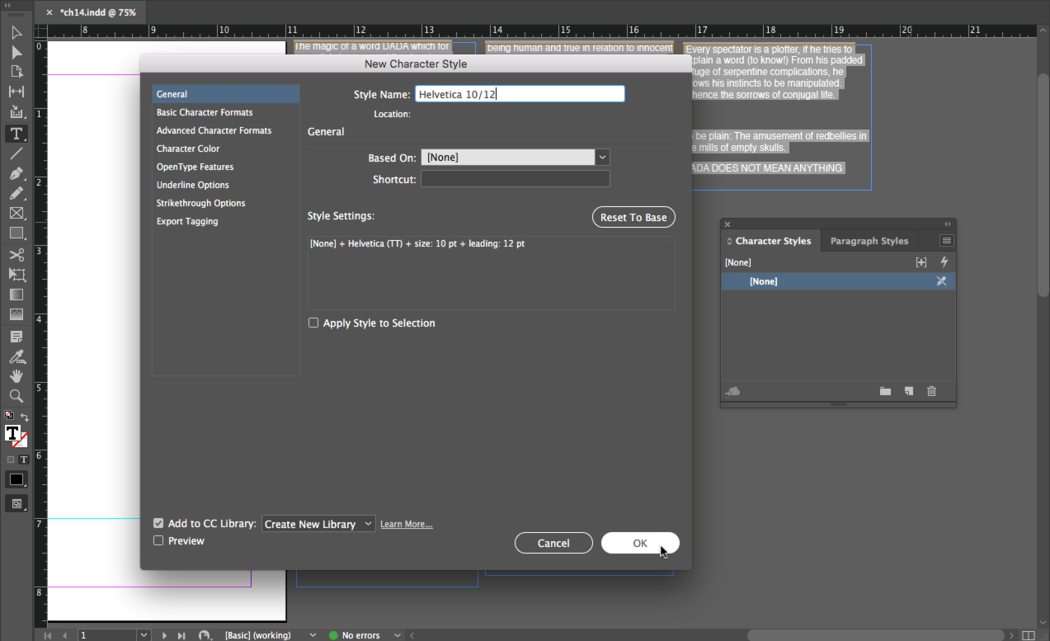Select the Type tool in the toolbar
The height and width of the screenshot is (641, 1050).
coord(16,133)
